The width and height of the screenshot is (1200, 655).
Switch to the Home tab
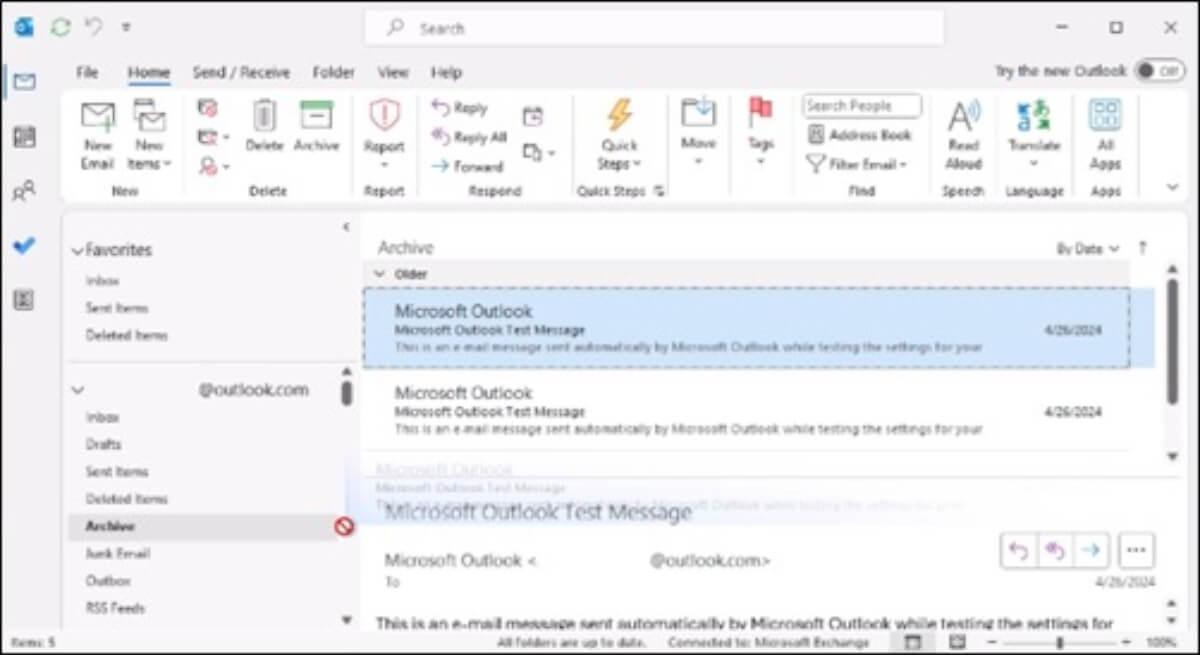click(x=149, y=72)
